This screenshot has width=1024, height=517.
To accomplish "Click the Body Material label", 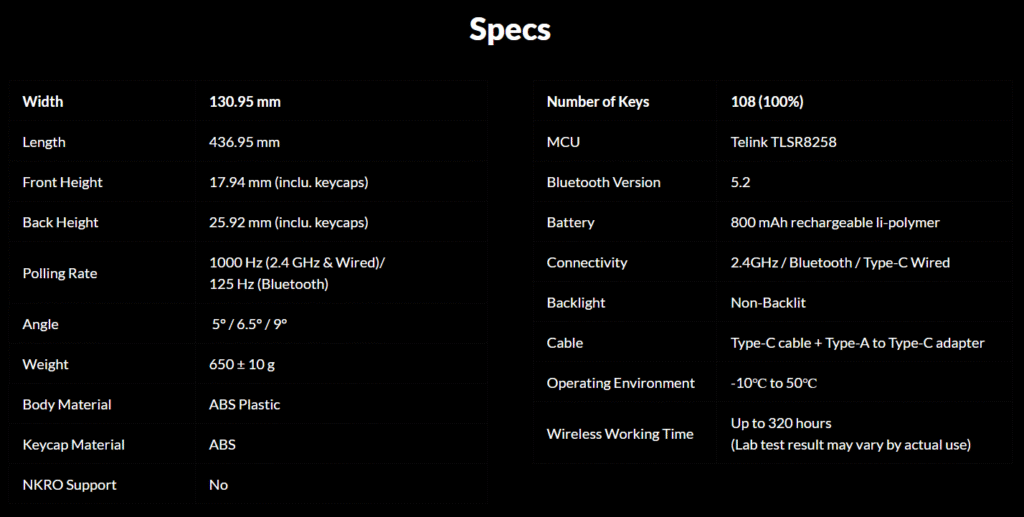I will pos(67,404).
